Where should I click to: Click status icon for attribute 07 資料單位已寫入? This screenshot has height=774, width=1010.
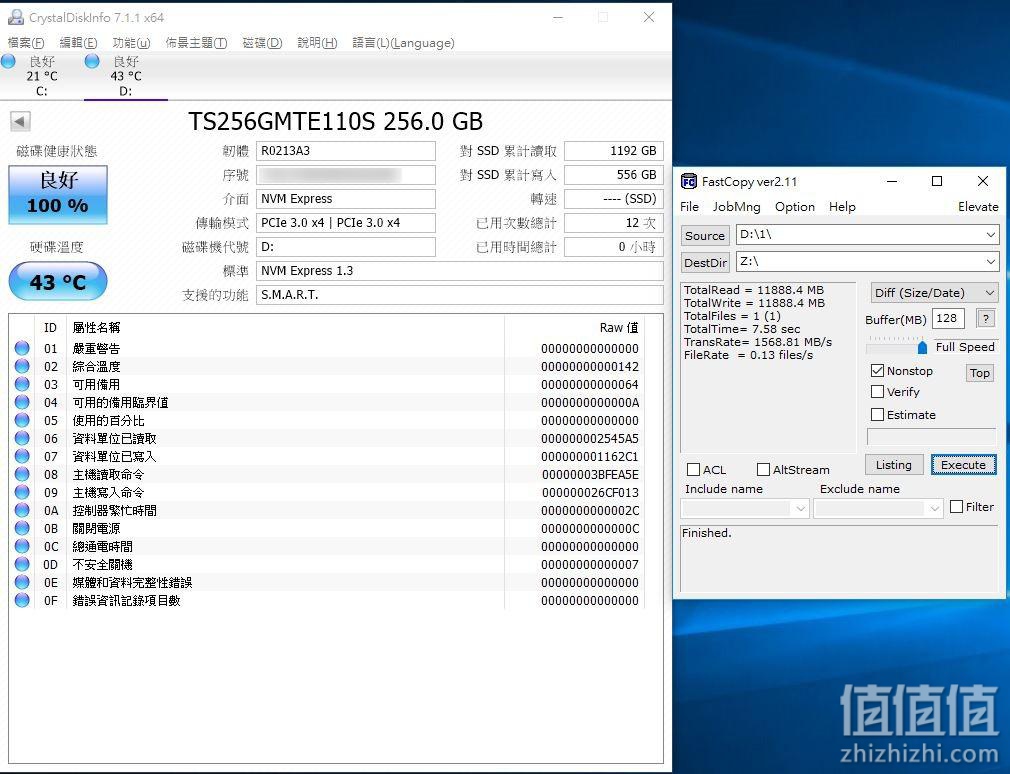[x=22, y=456]
